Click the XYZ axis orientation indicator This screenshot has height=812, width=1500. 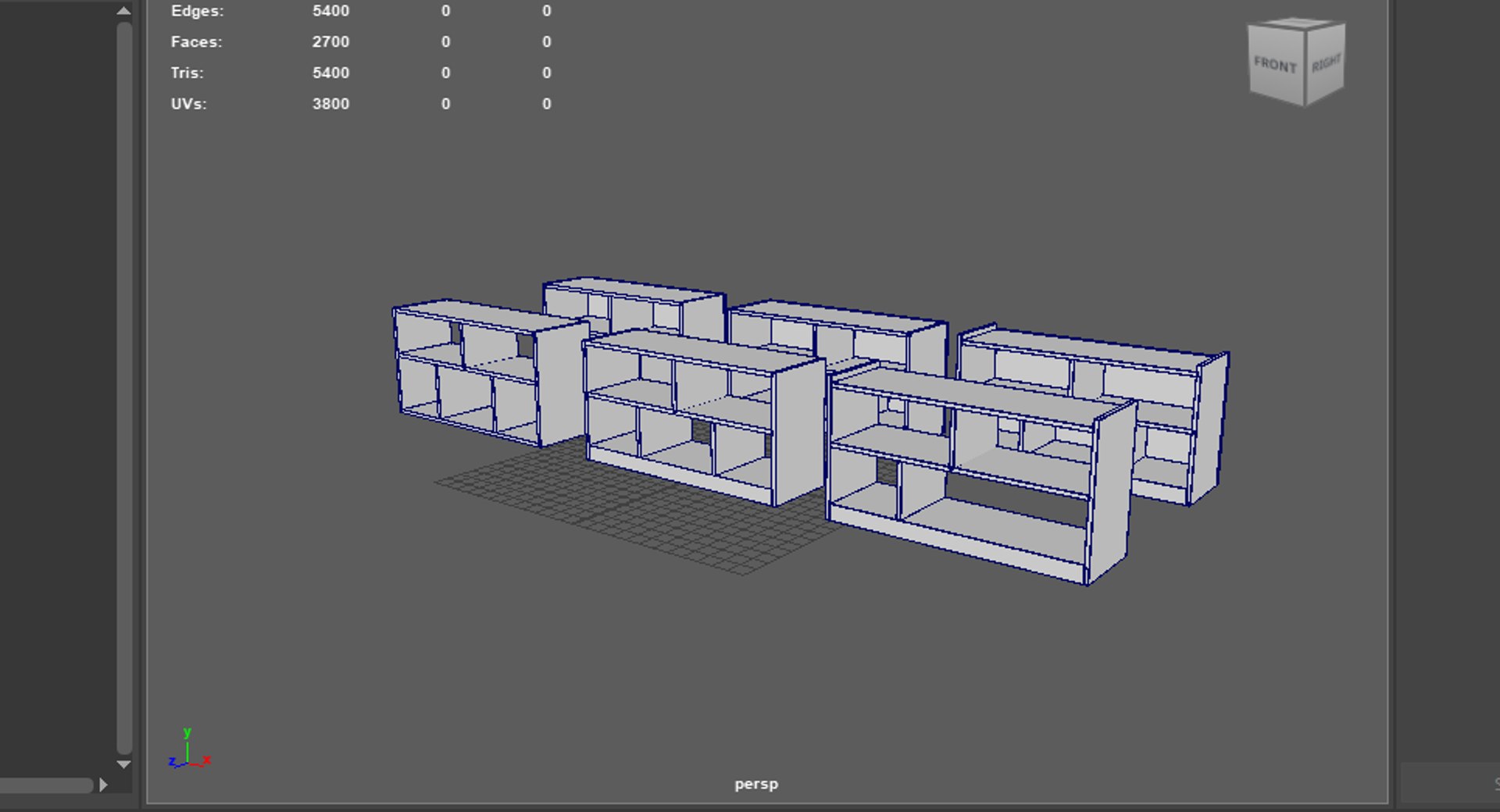[189, 750]
